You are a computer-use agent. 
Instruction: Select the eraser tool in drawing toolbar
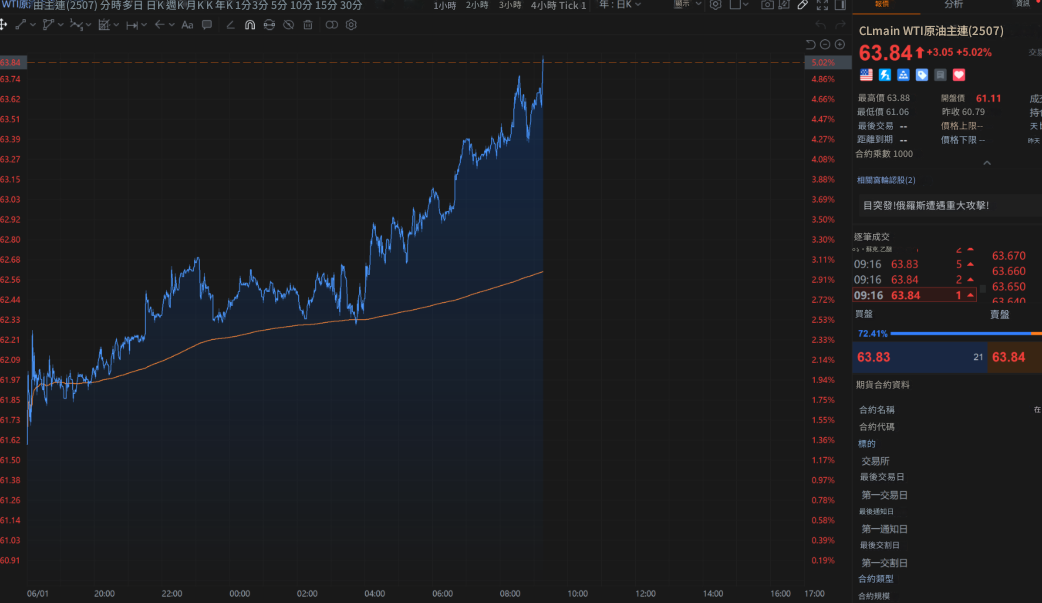(x=230, y=25)
